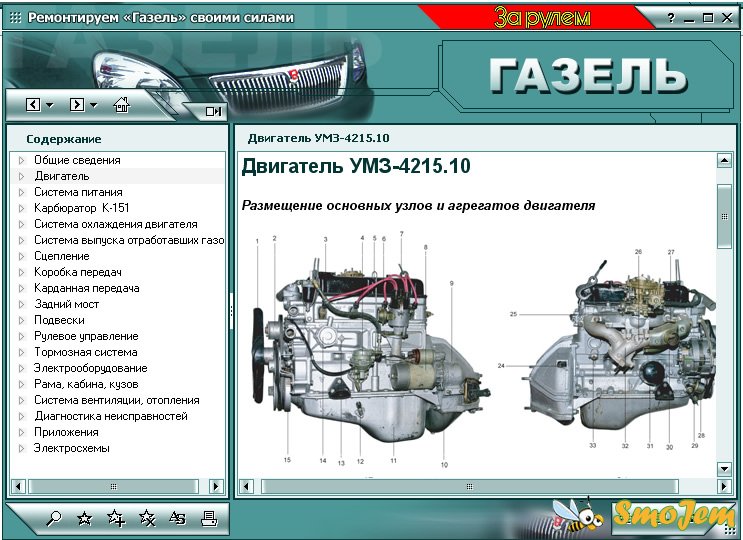Expand the 'Сцепление' section arrow
The width and height of the screenshot is (743, 540).
click(21, 256)
